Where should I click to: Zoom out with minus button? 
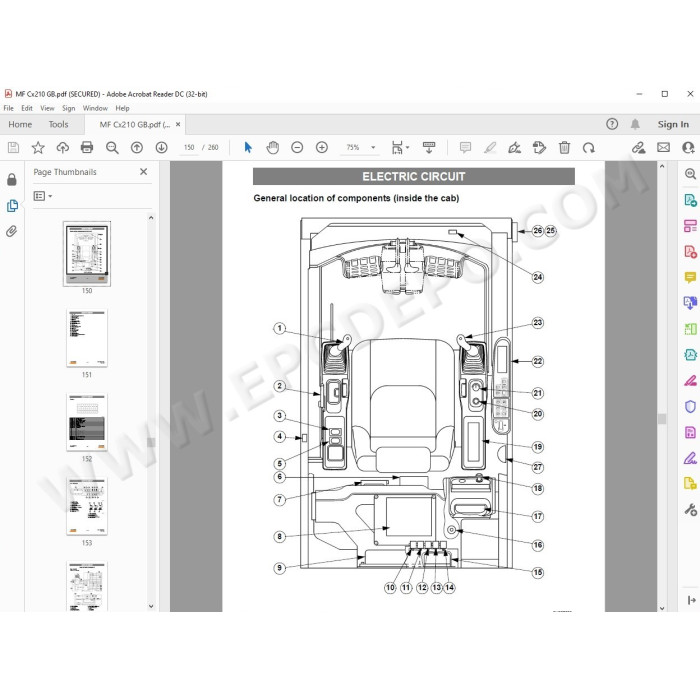(x=297, y=147)
